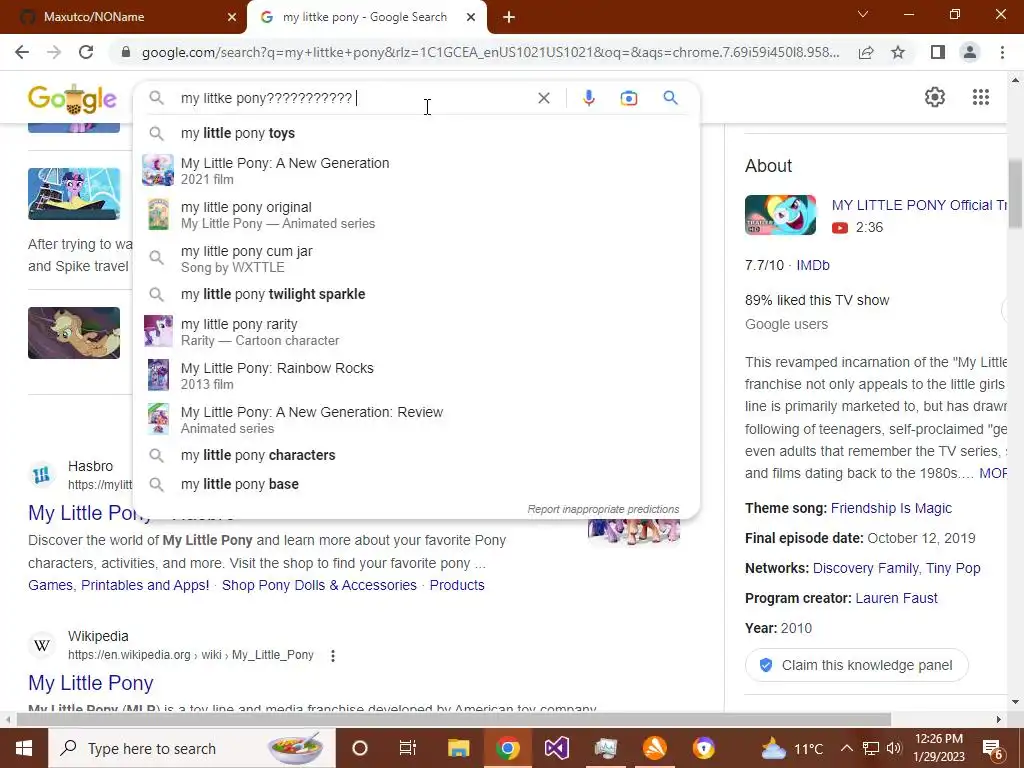Open 'Games, Printables and Apps!' sitelink
This screenshot has width=1024, height=768.
[119, 585]
